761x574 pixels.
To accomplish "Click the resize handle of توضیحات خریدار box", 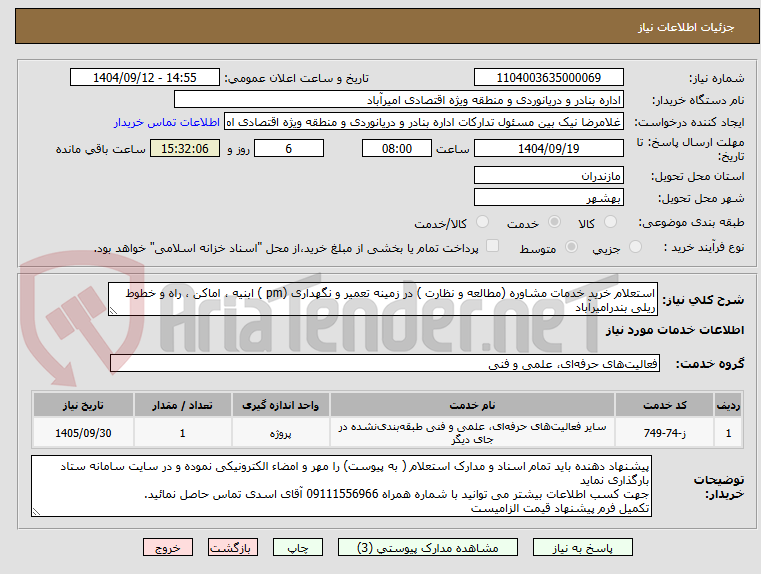I will tap(36, 511).
